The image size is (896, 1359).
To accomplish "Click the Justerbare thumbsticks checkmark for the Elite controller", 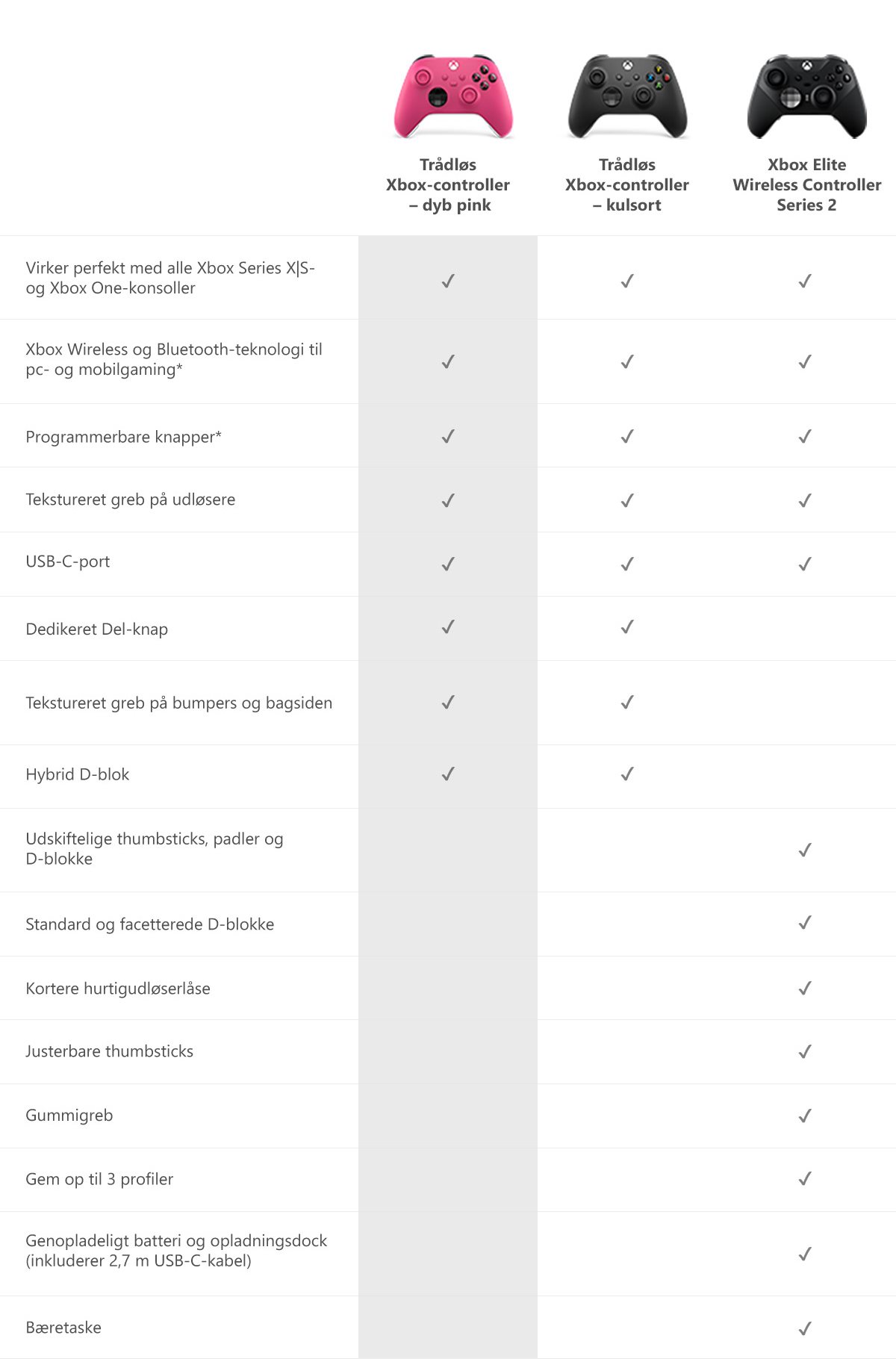I will click(805, 1051).
